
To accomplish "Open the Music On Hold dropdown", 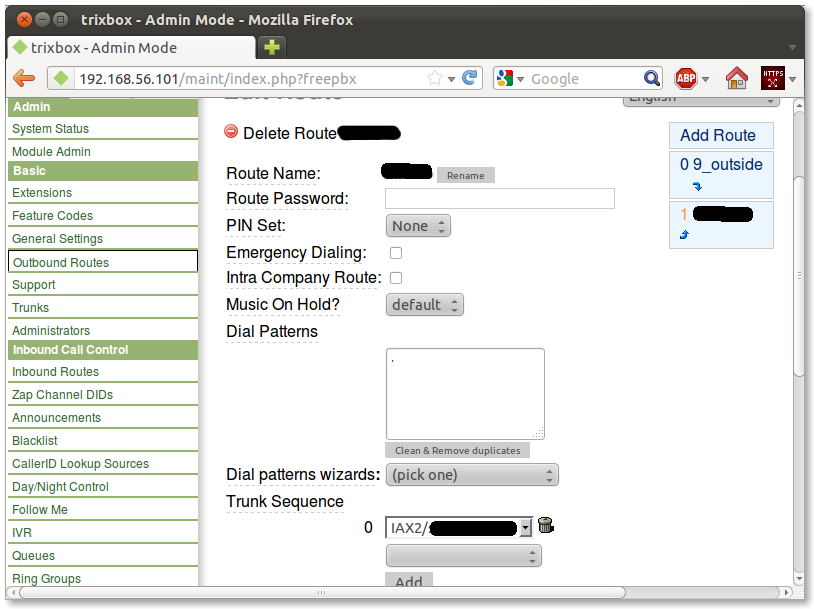I will (x=425, y=305).
